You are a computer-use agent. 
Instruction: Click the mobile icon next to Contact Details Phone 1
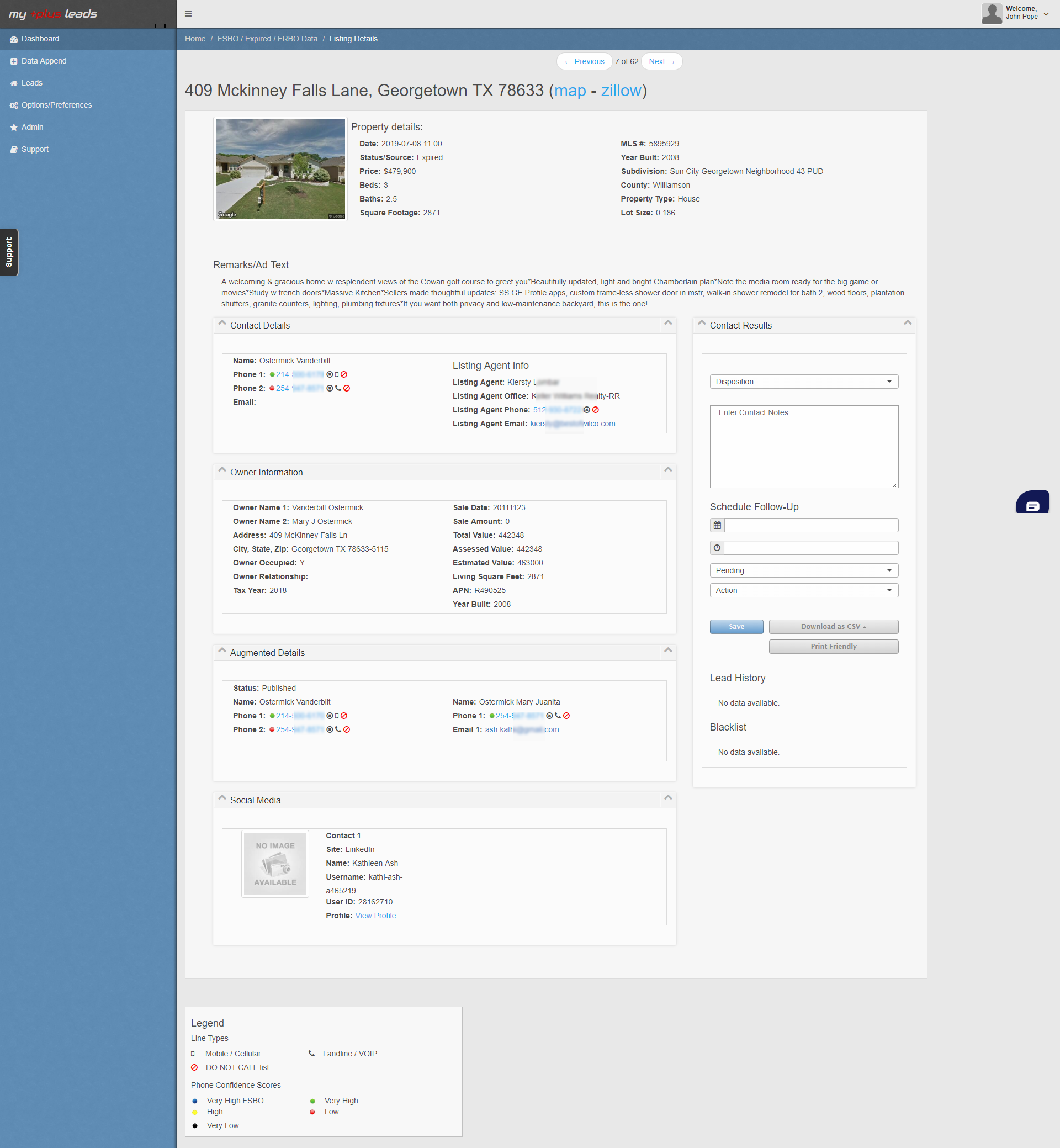(337, 374)
